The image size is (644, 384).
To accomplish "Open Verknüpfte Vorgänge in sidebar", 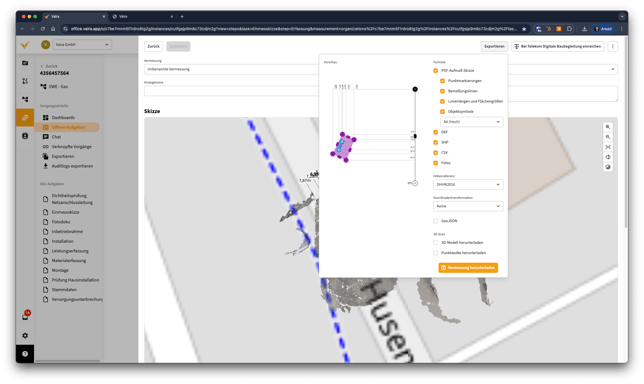I will pos(71,147).
